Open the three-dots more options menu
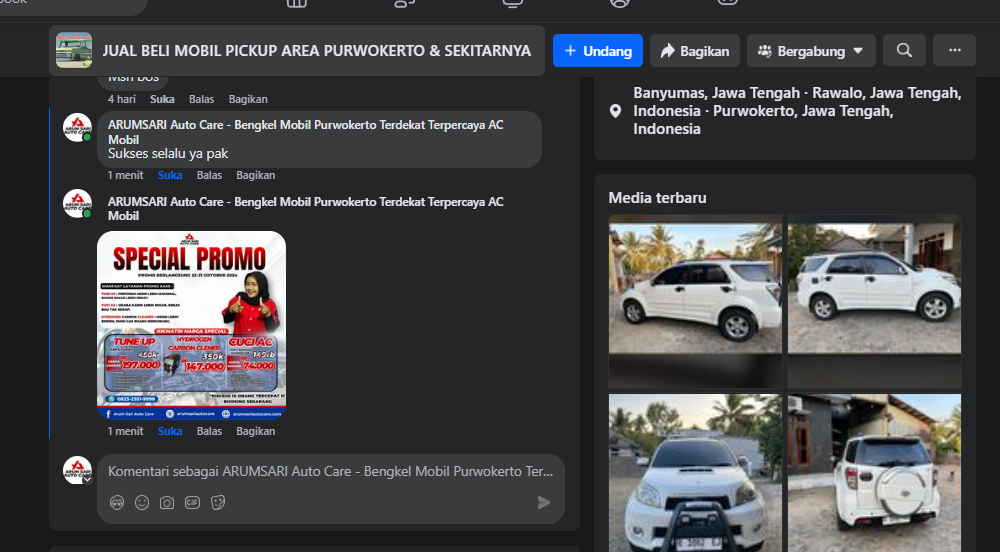1000x552 pixels. [954, 50]
